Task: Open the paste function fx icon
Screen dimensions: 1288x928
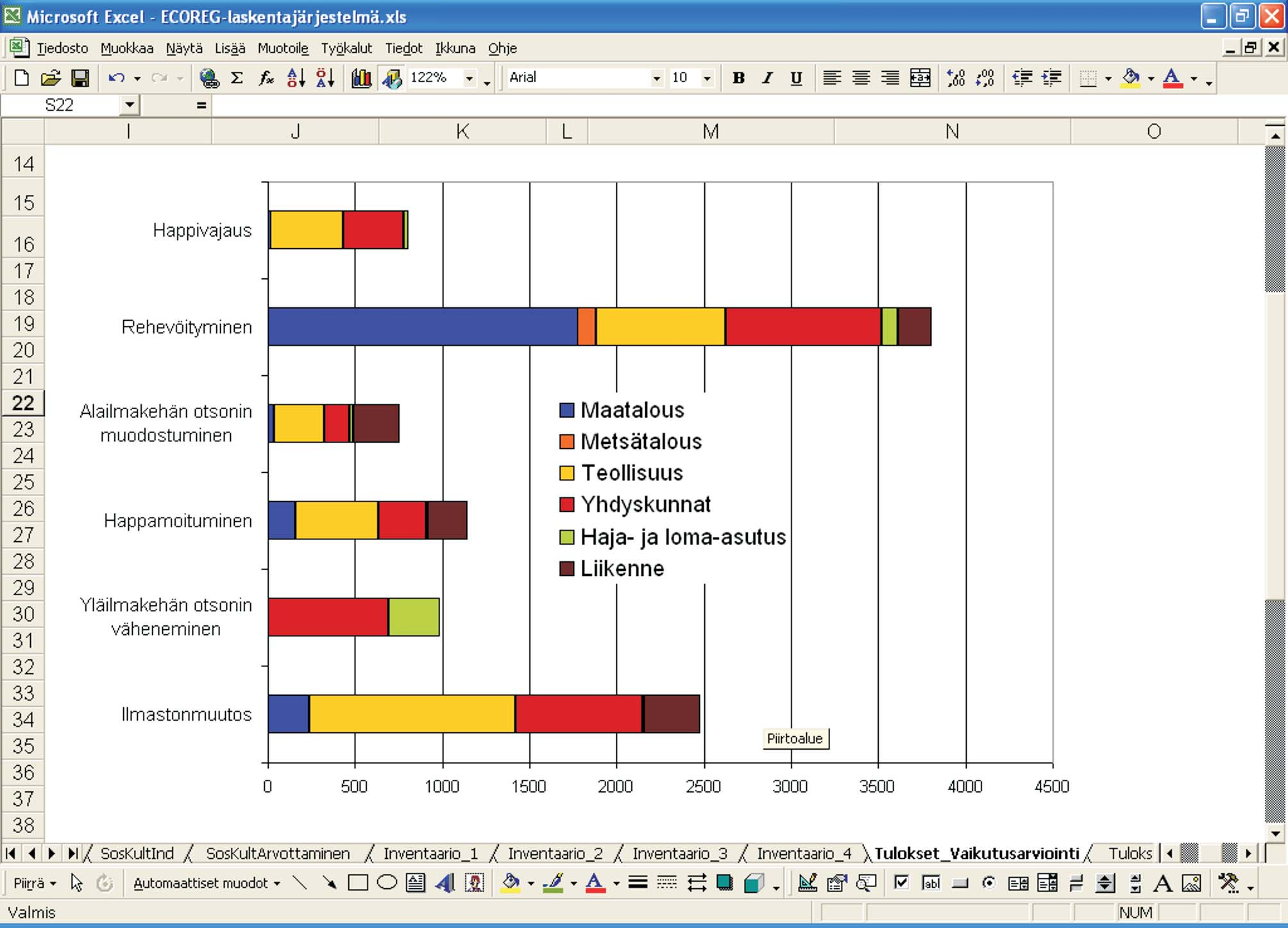Action: pos(266,78)
